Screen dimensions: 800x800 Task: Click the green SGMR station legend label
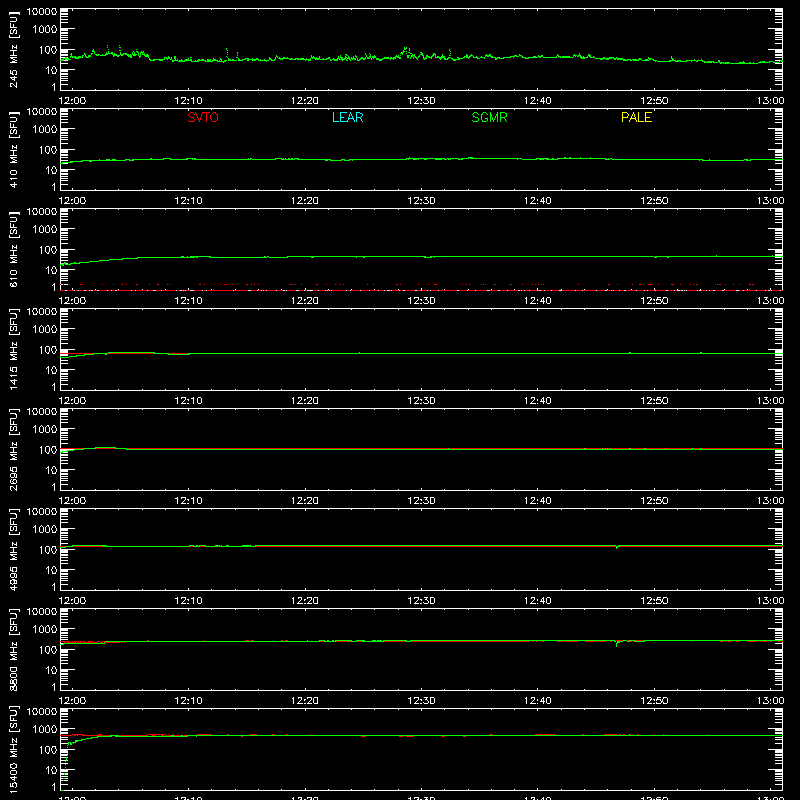coord(489,117)
